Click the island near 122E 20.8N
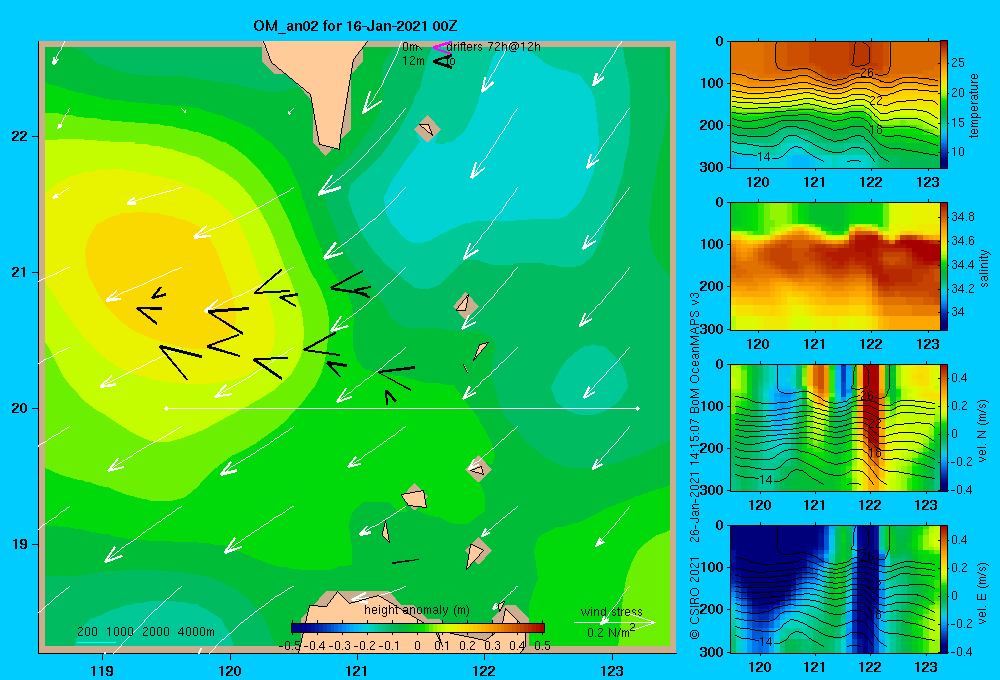1000x680 pixels. coord(466,305)
